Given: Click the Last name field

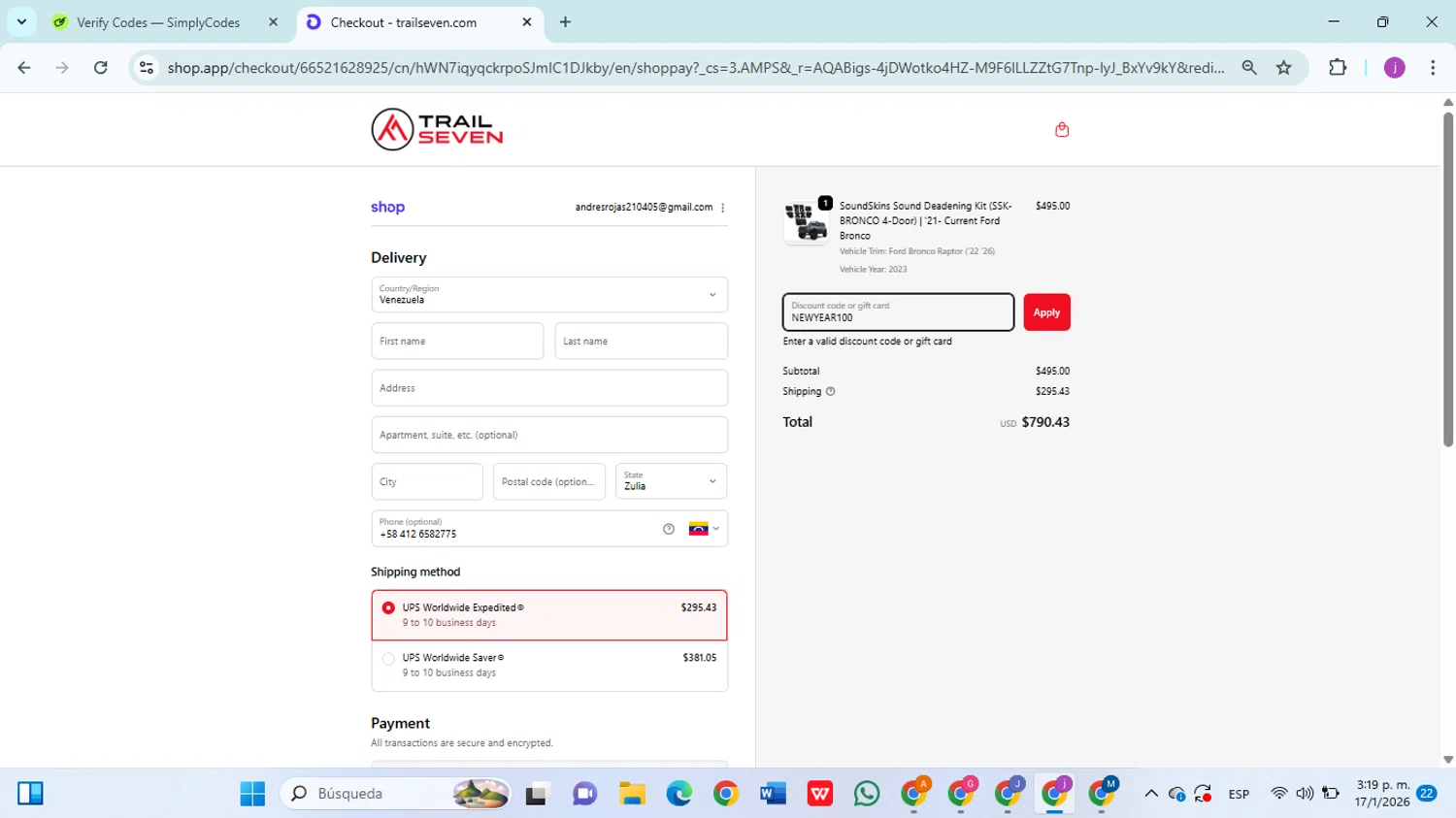Looking at the screenshot, I should click(641, 342).
